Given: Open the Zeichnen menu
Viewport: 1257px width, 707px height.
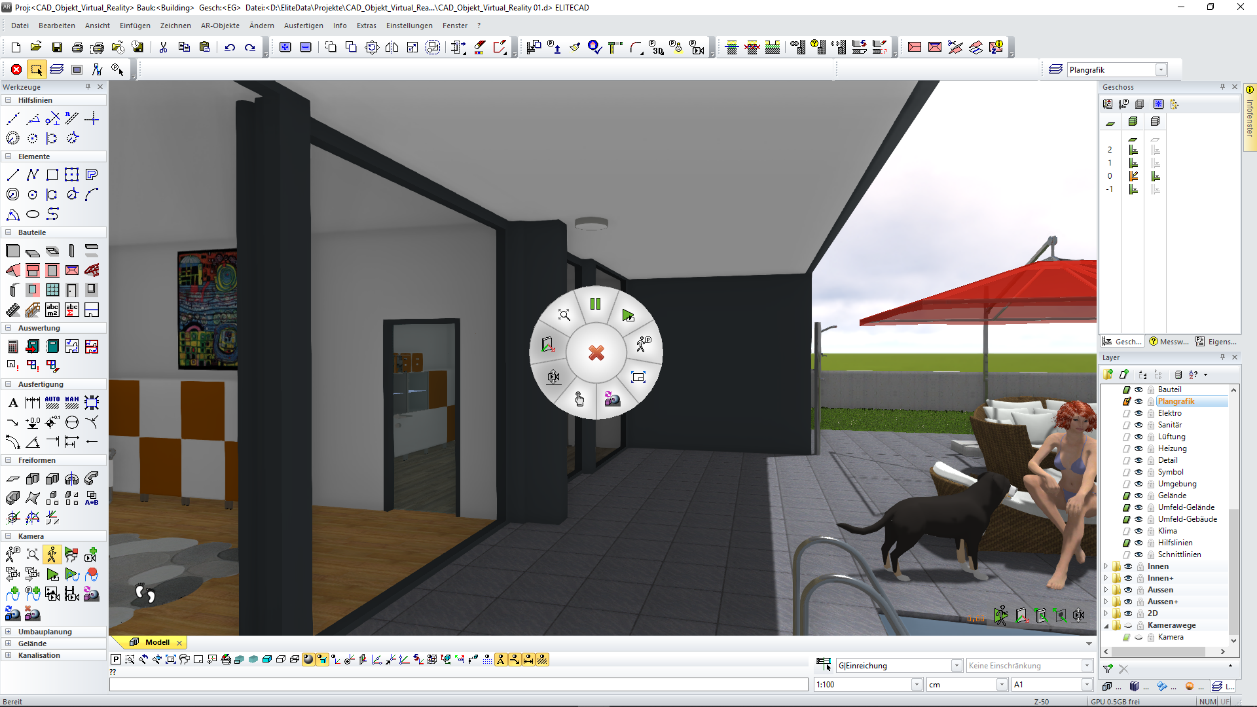Looking at the screenshot, I should point(175,25).
